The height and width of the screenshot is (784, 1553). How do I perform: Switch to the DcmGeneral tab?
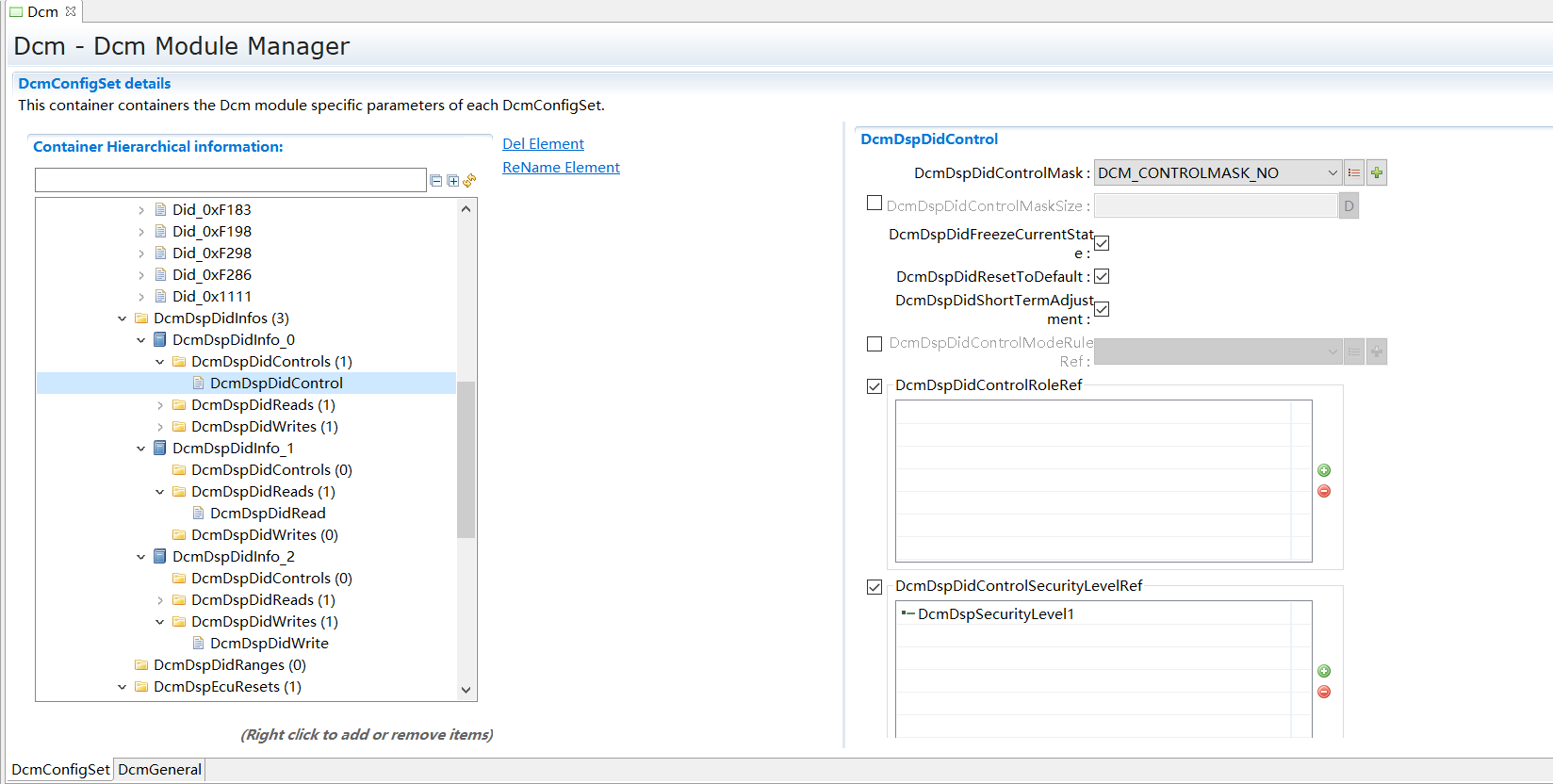coord(159,769)
